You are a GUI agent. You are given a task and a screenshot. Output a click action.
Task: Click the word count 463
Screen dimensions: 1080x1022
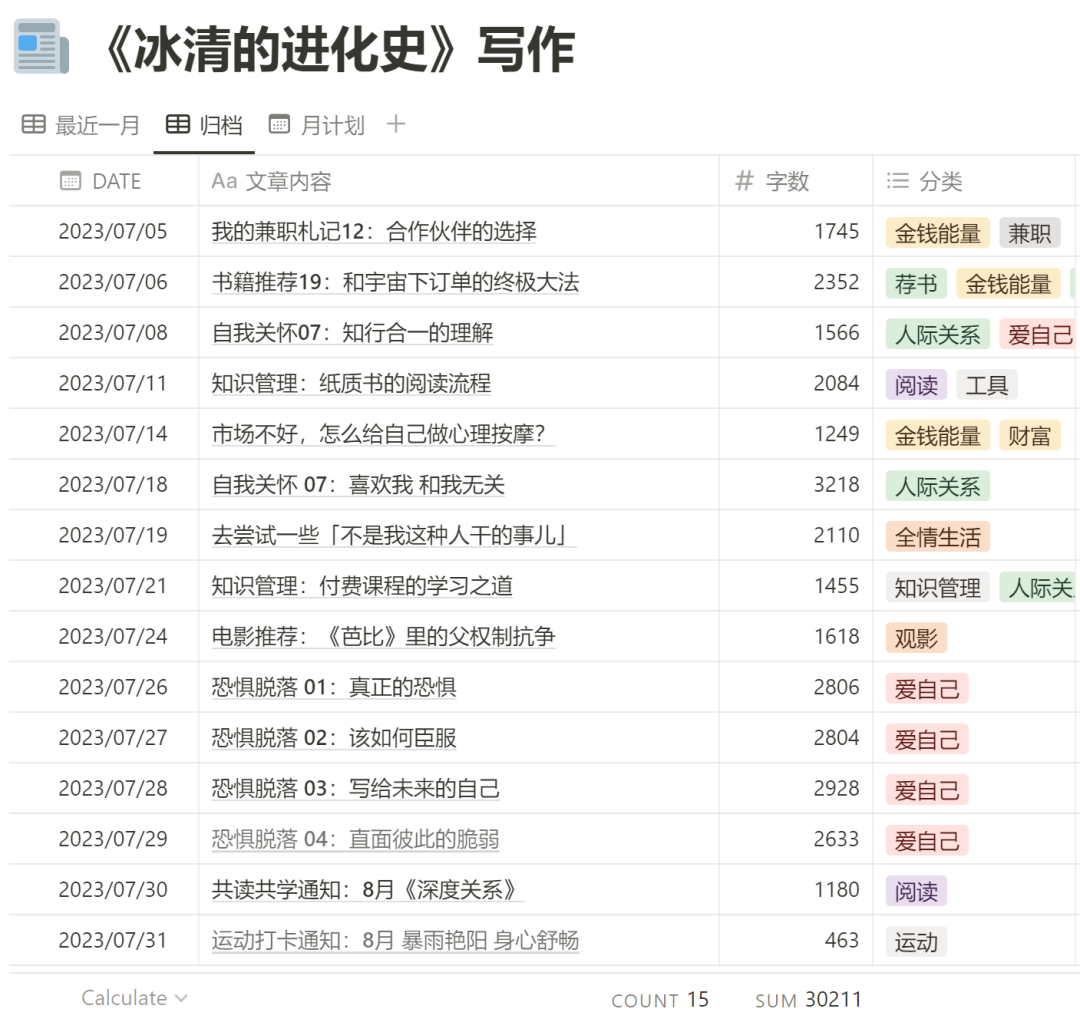842,940
